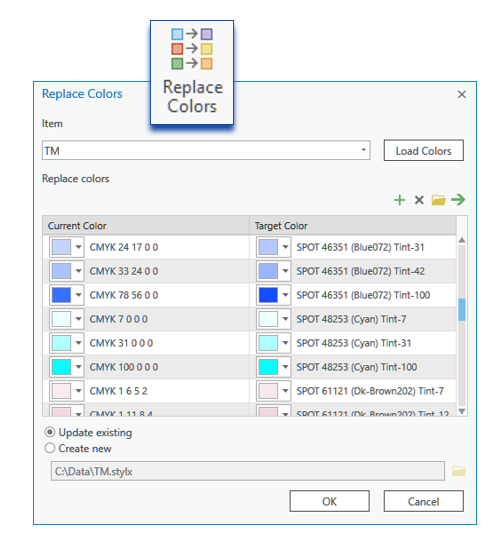The image size is (503, 542).
Task: Expand target dropdown for Blue072 Tint-31
Action: tap(285, 247)
